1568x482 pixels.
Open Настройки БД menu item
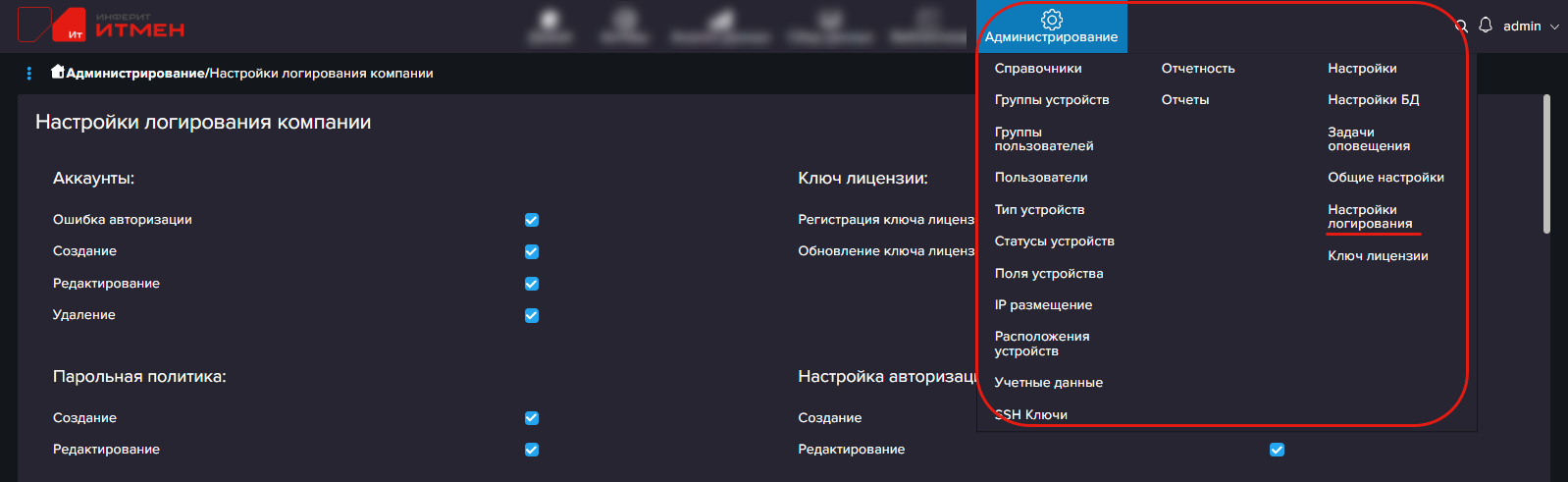coord(1373,100)
